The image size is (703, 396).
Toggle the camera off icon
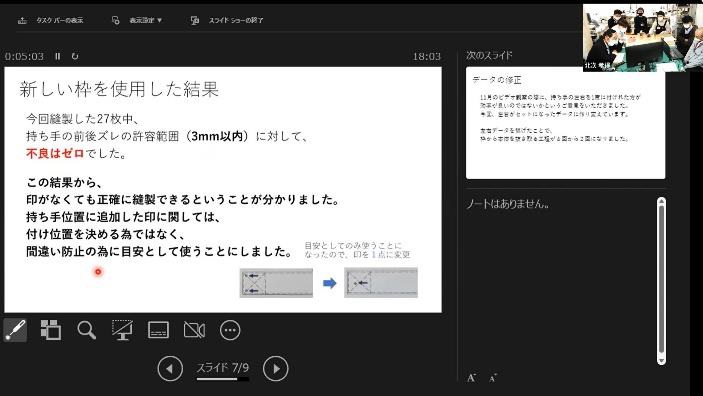pyautogui.click(x=194, y=331)
